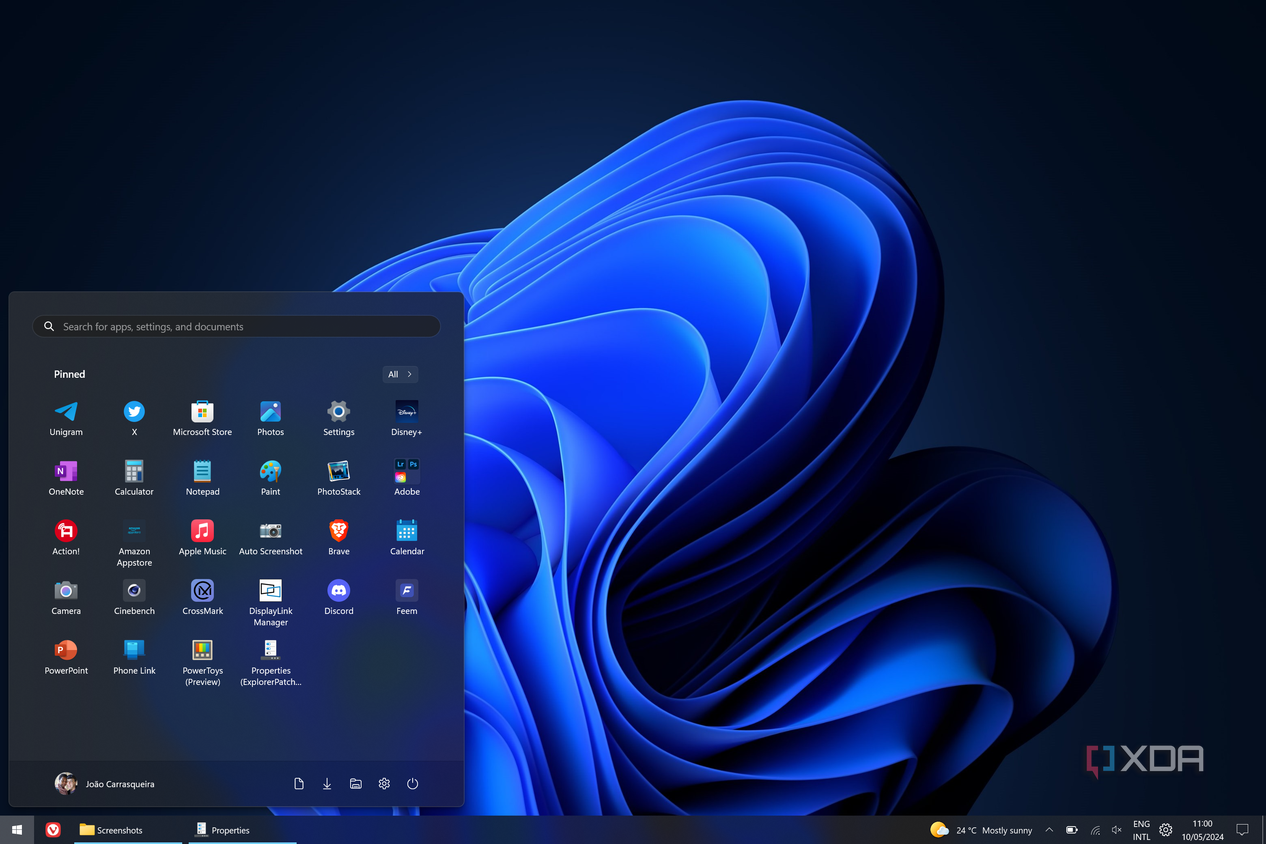1266x844 pixels.
Task: Click the Windows Start button on taskbar
Action: coord(17,830)
